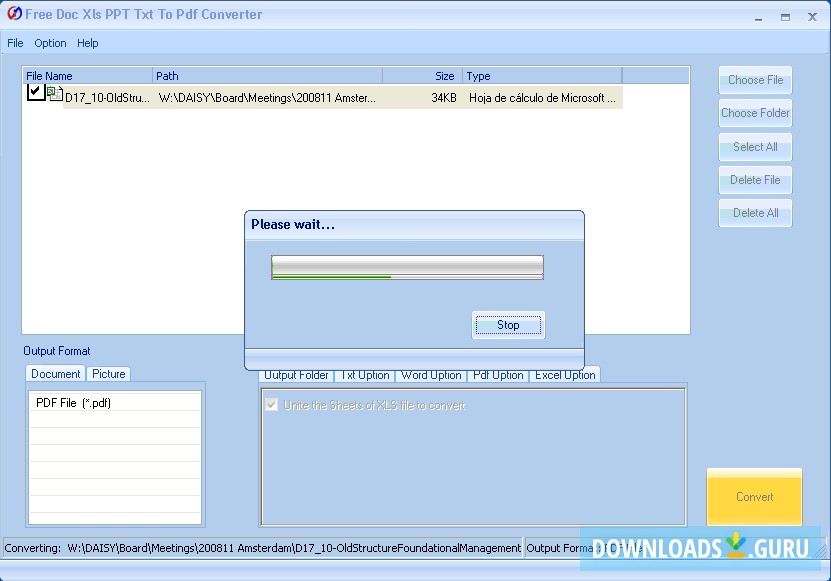This screenshot has width=831, height=581.
Task: Click the Select All button
Action: [754, 147]
